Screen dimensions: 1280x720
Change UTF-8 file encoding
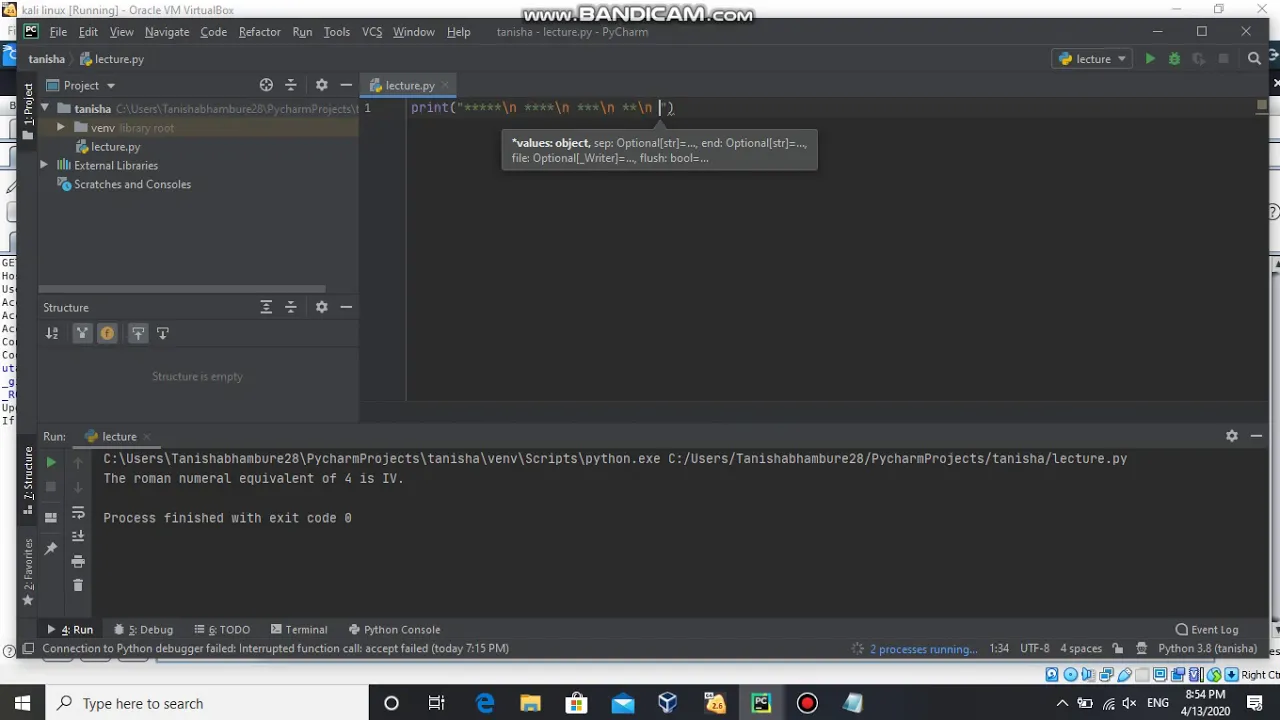pos(1035,648)
